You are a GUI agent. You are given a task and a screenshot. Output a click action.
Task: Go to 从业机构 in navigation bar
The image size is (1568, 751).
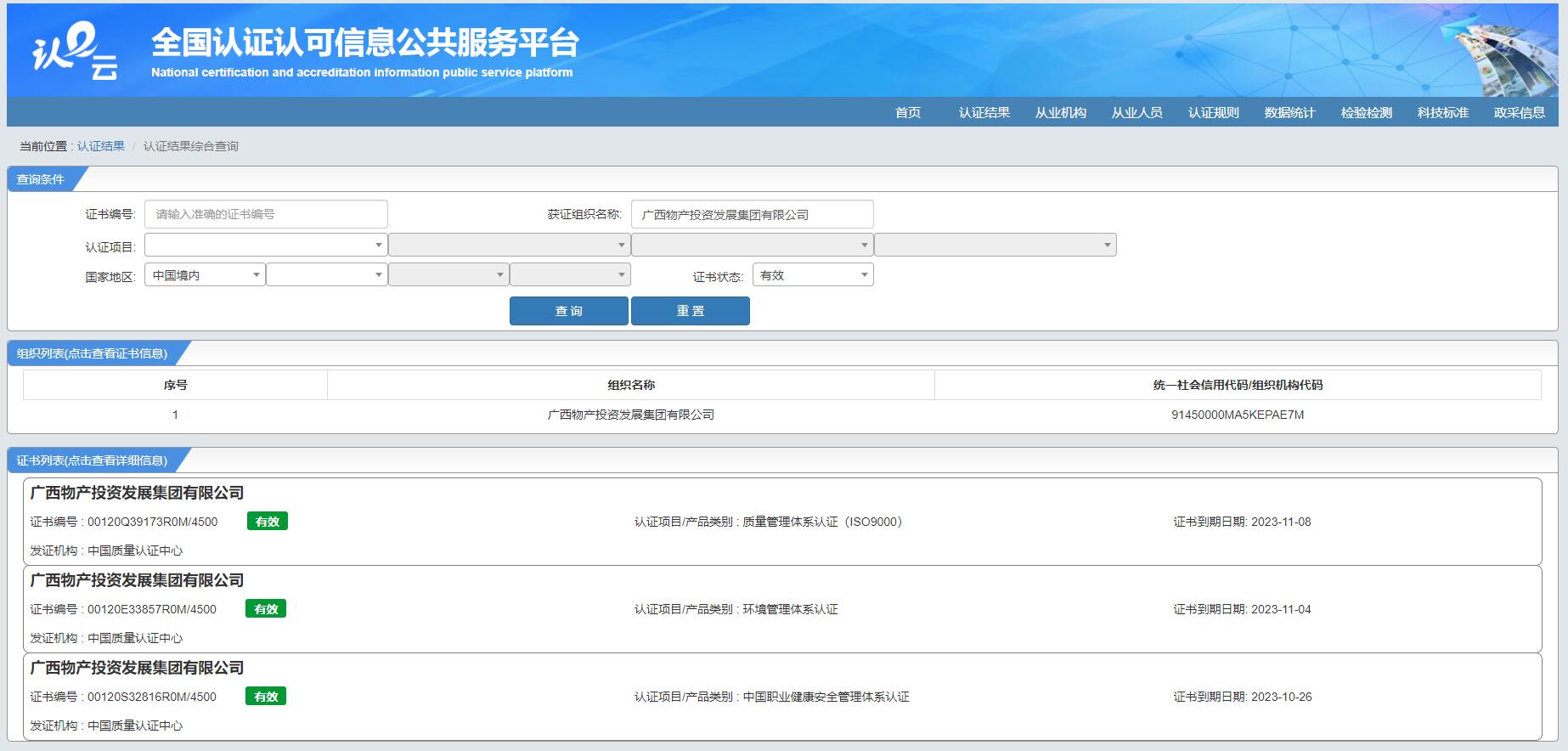pos(1060,112)
